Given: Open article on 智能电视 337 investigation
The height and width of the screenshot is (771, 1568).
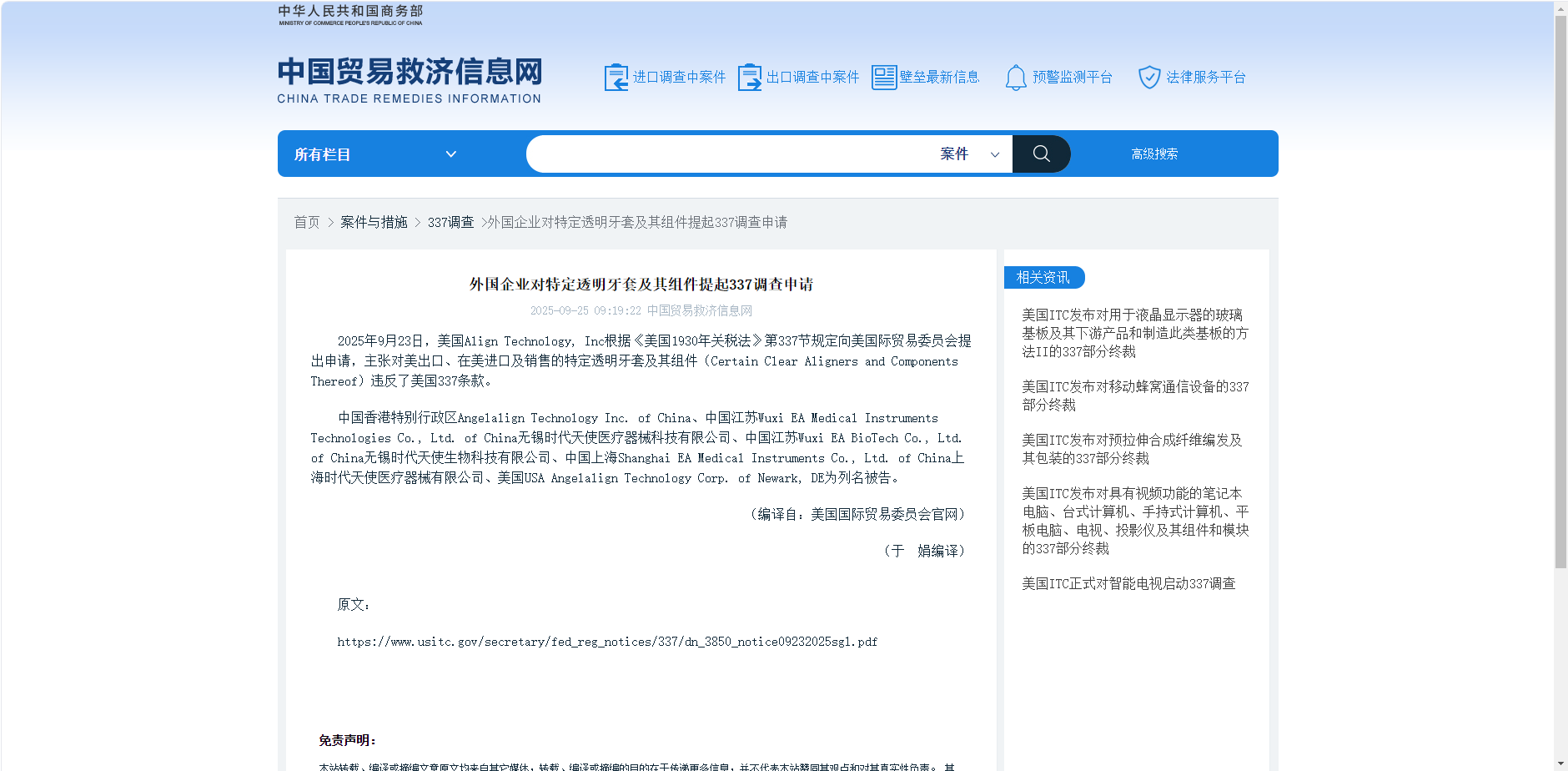Looking at the screenshot, I should click(1128, 583).
